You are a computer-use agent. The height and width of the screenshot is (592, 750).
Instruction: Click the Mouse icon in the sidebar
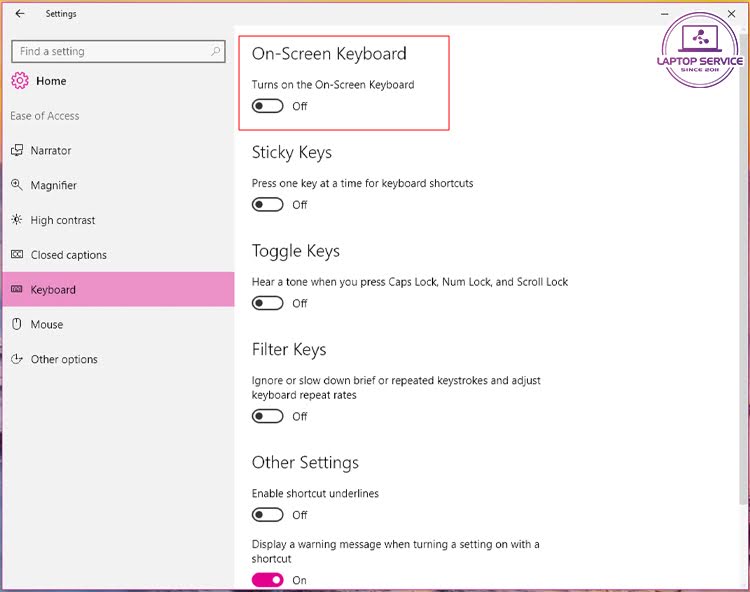tap(17, 324)
